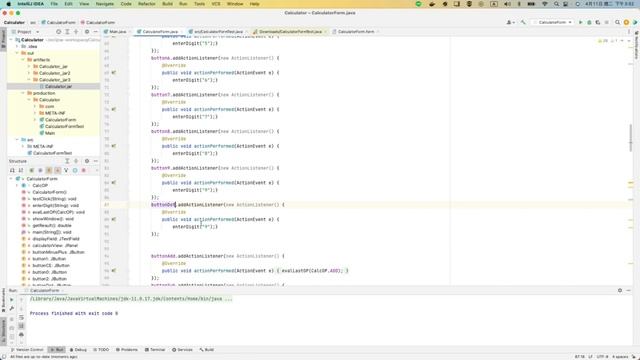
Task: Collapse the artifacts folder
Action: pos(23,60)
